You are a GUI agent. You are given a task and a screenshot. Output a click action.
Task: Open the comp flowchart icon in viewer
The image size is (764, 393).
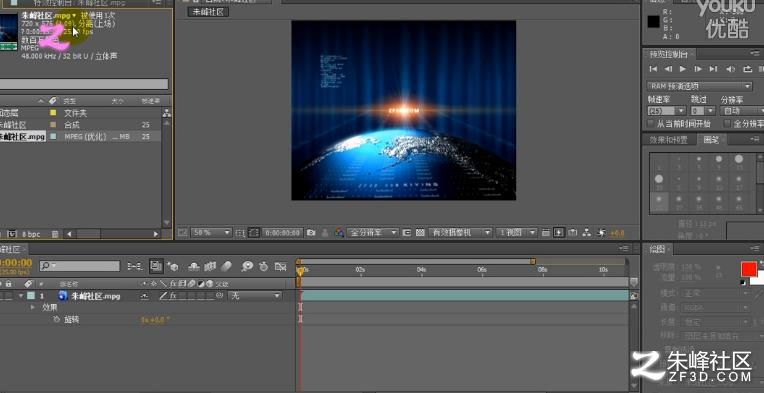[587, 233]
